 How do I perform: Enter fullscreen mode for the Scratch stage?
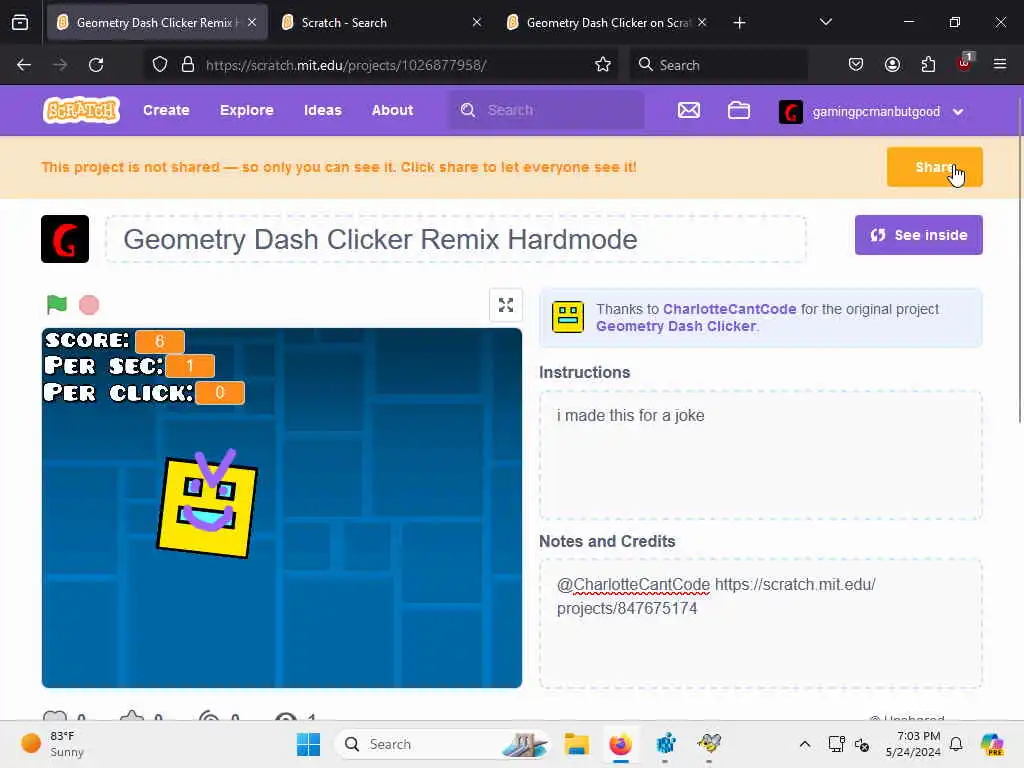point(505,305)
